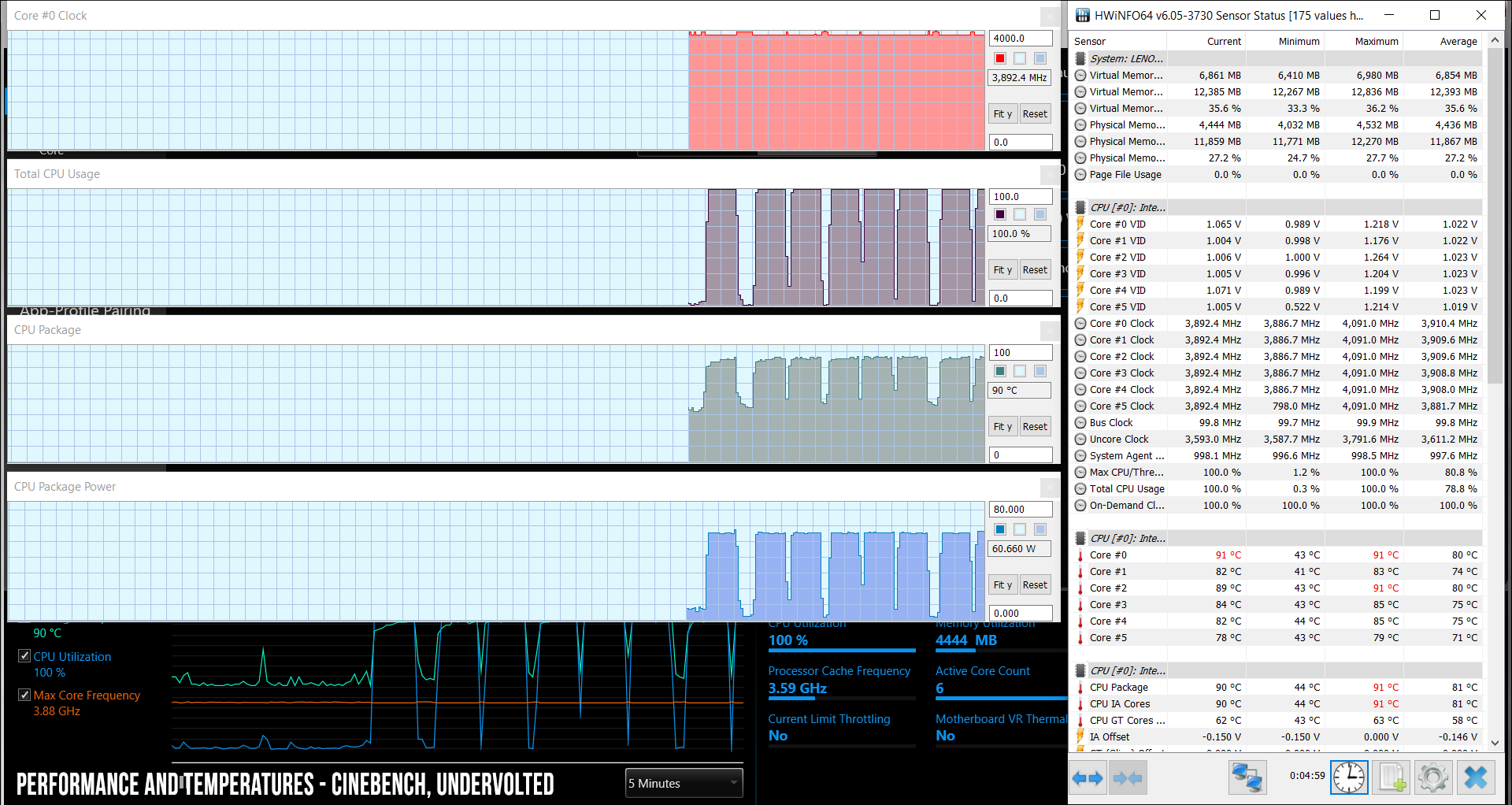Click the HWiNFO64 app icon in the title bar
This screenshot has height=805, width=1512.
1083,15
